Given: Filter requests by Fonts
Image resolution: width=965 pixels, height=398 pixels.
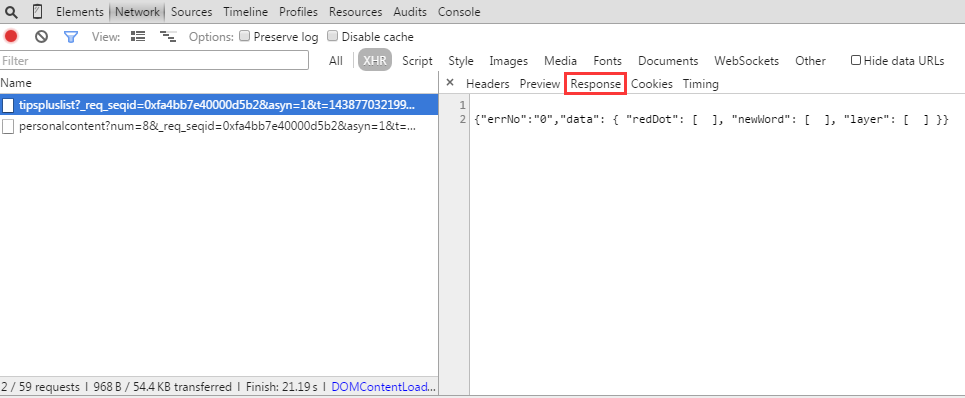Looking at the screenshot, I should [607, 61].
